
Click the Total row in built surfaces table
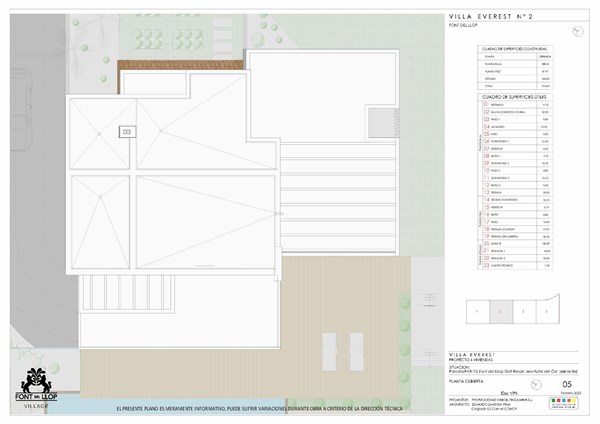(x=516, y=86)
